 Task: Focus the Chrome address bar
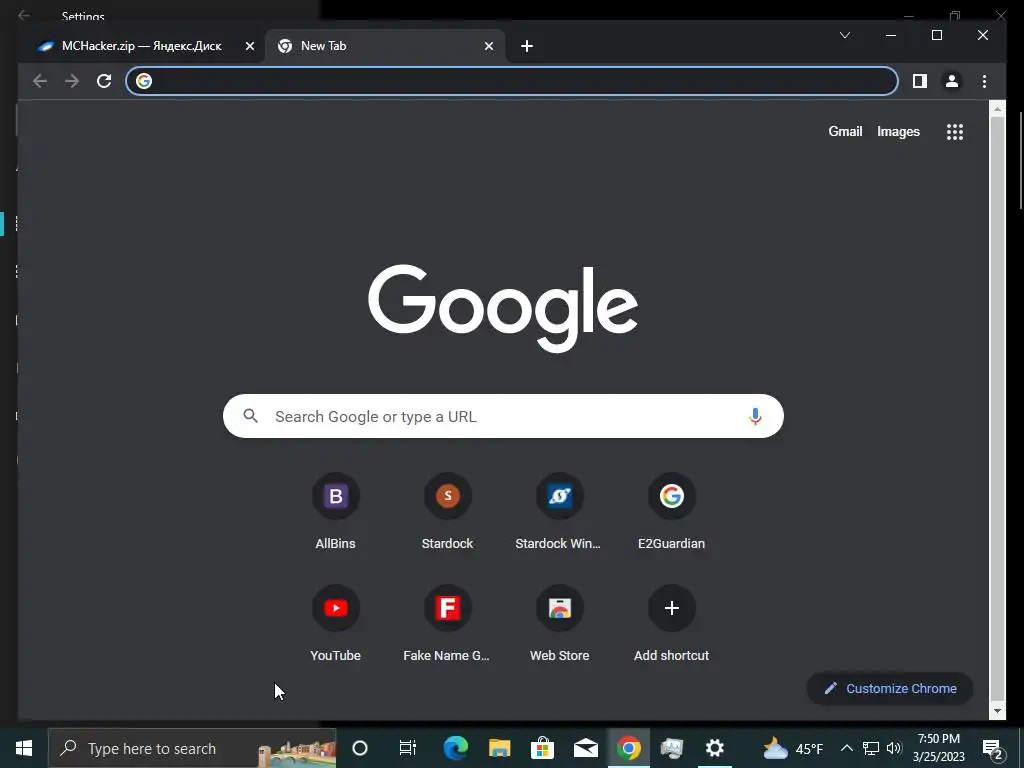click(512, 81)
